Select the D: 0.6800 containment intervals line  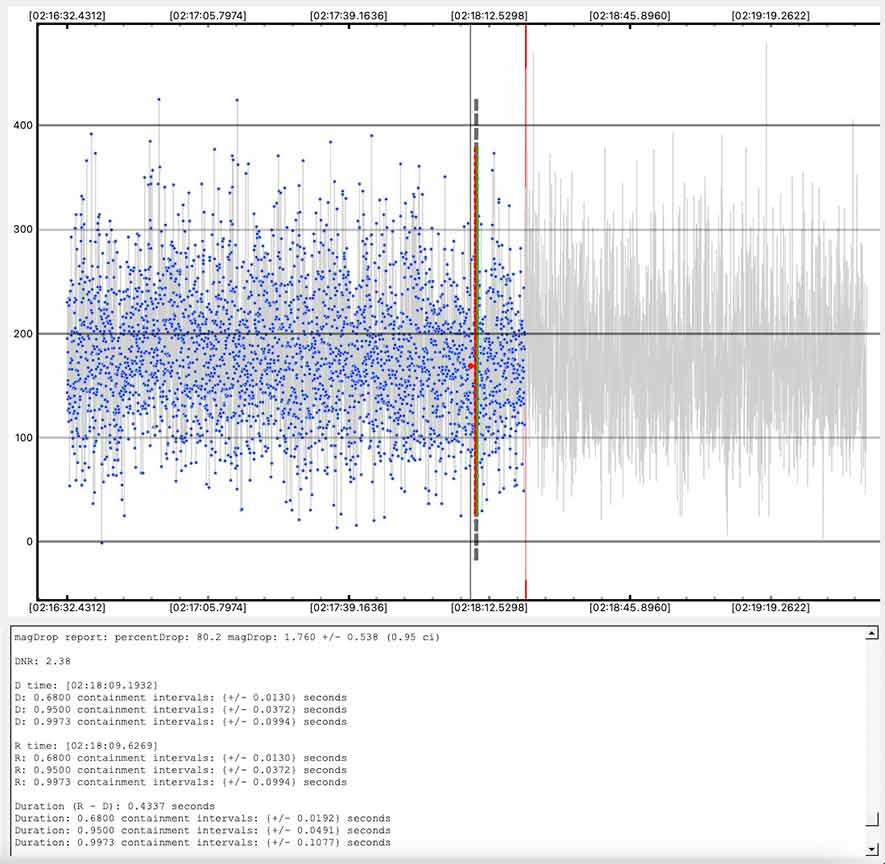(181, 698)
